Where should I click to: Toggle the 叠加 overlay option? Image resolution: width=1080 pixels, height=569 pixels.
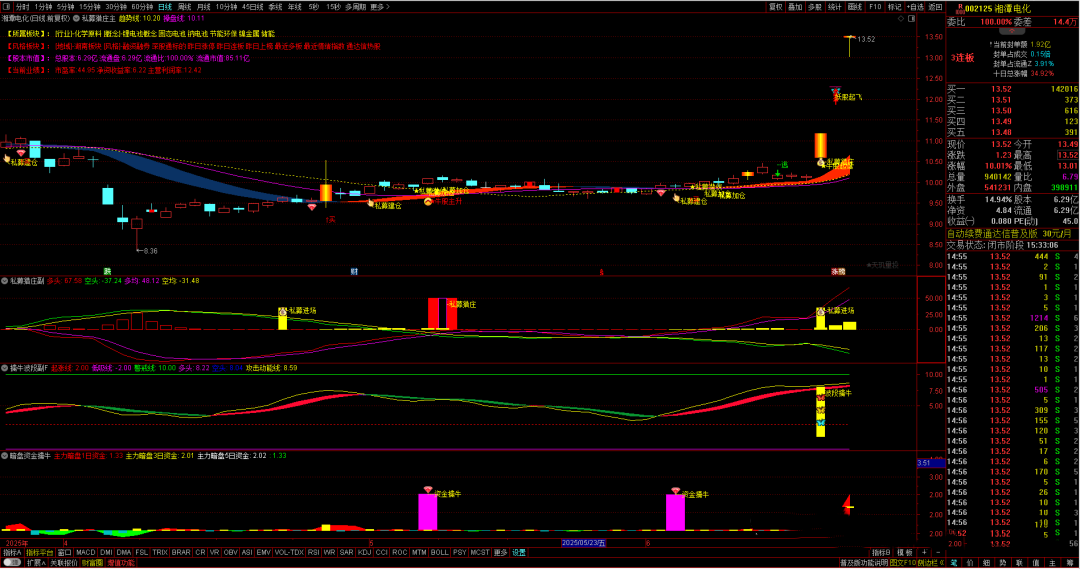(x=795, y=6)
